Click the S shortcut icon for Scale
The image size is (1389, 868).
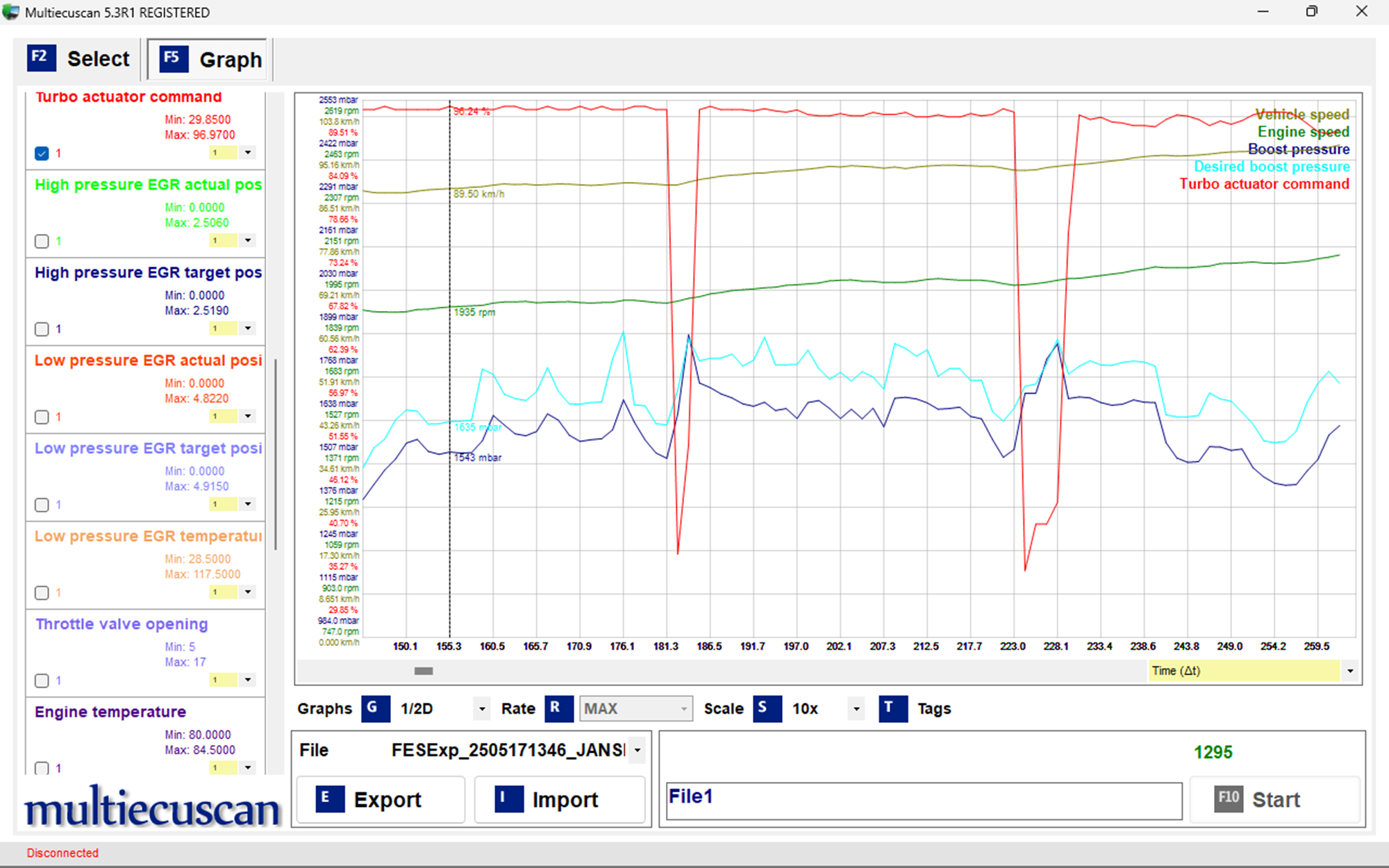[767, 709]
